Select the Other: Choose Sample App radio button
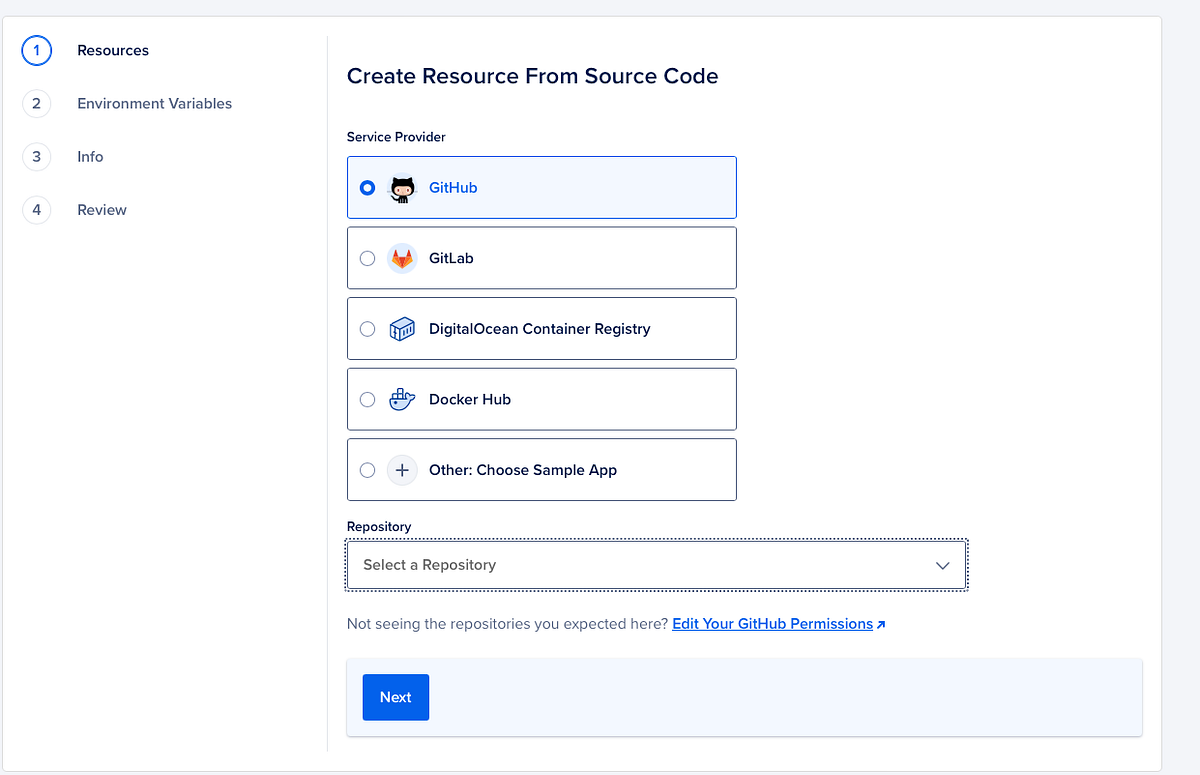This screenshot has width=1200, height=775. (x=367, y=469)
